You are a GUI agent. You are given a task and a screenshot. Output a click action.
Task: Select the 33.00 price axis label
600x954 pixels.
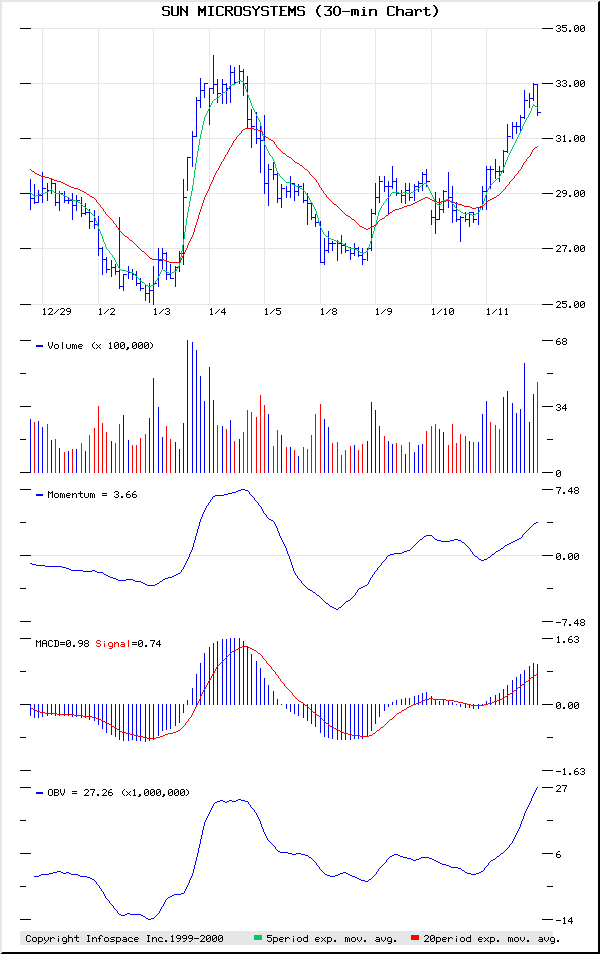[x=570, y=83]
